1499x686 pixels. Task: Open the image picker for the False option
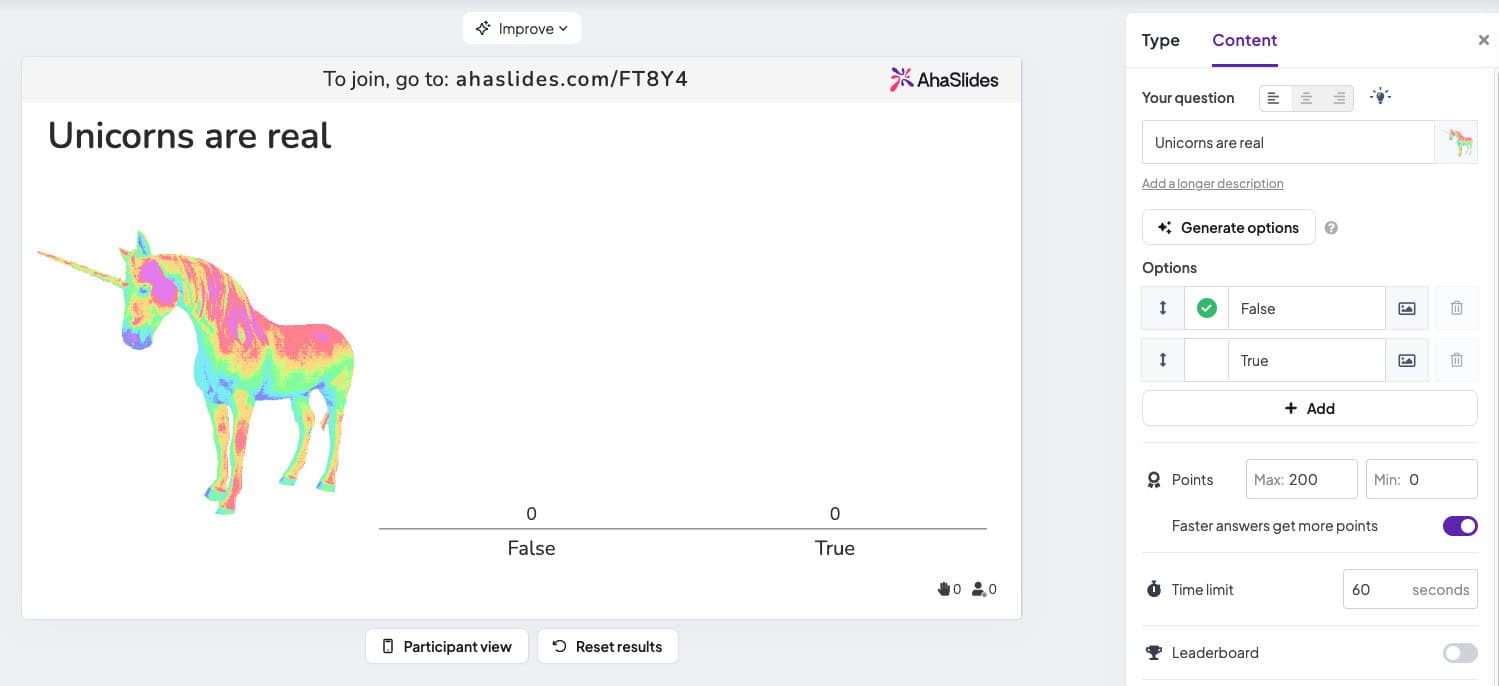(1406, 307)
